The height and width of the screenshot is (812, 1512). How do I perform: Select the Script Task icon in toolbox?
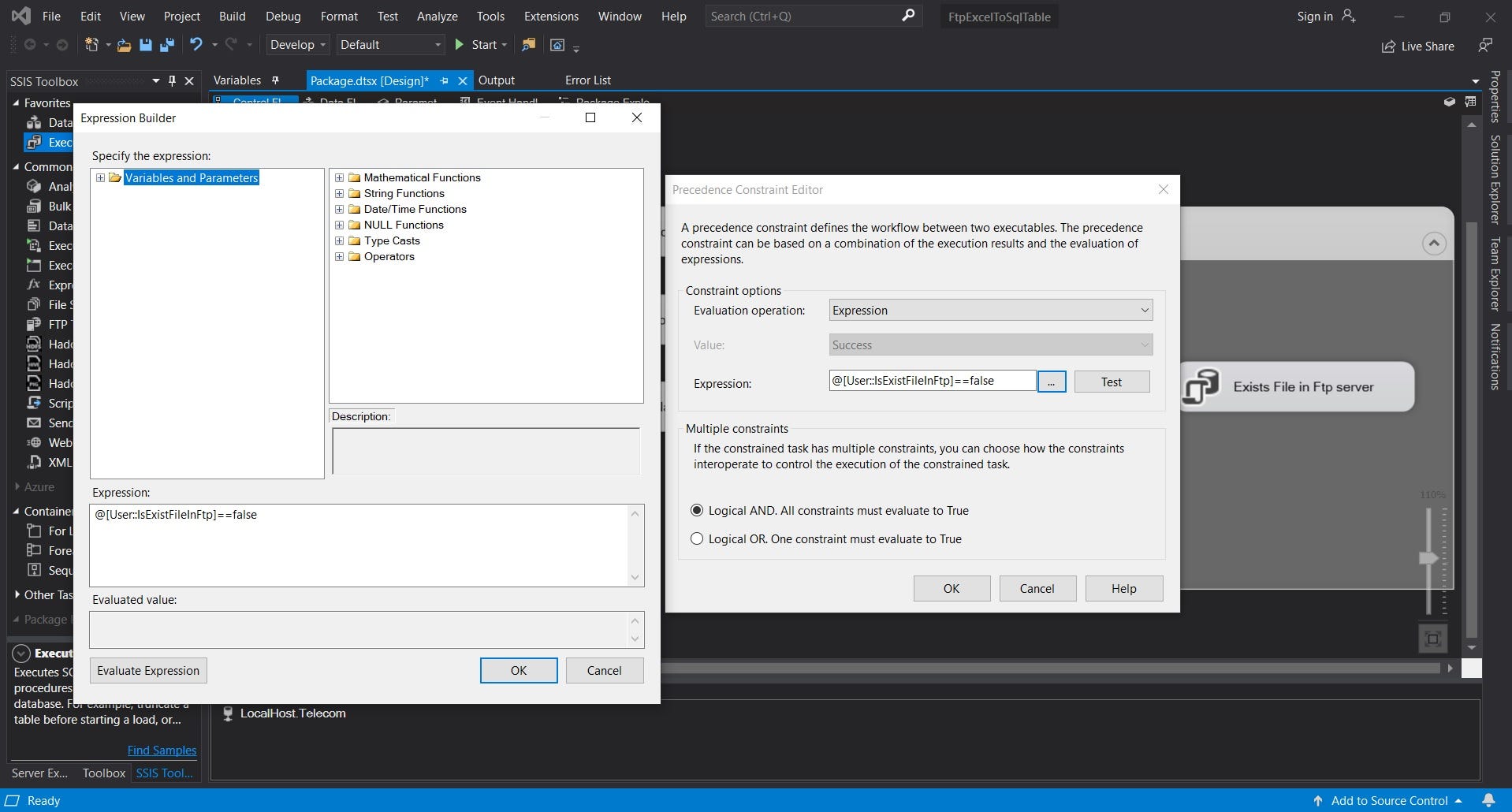[x=34, y=403]
